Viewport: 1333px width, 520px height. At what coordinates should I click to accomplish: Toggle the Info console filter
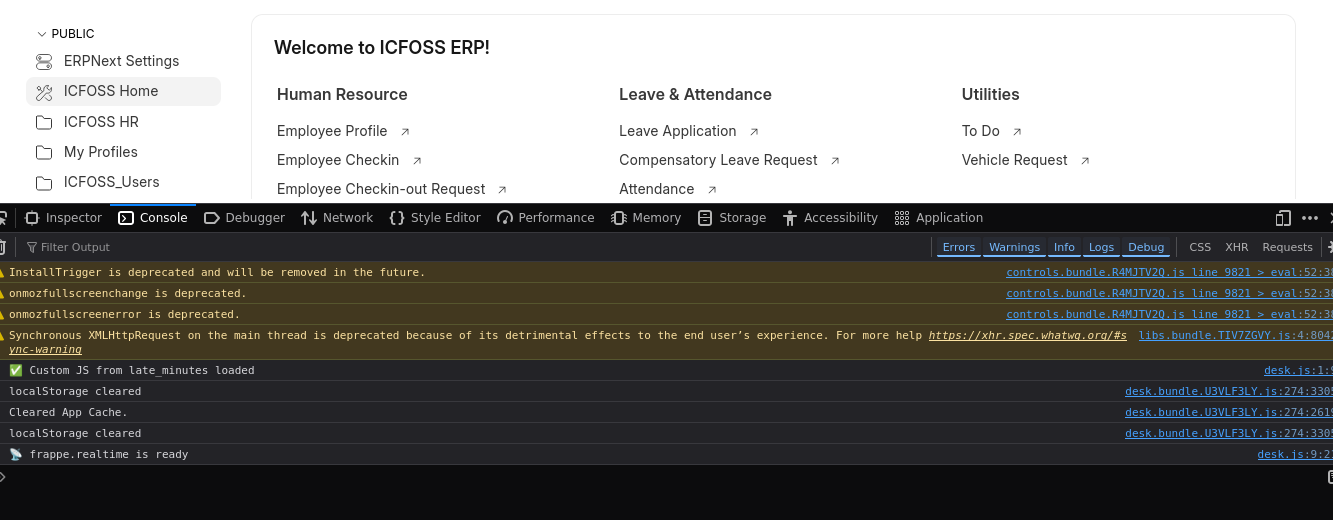(1064, 247)
